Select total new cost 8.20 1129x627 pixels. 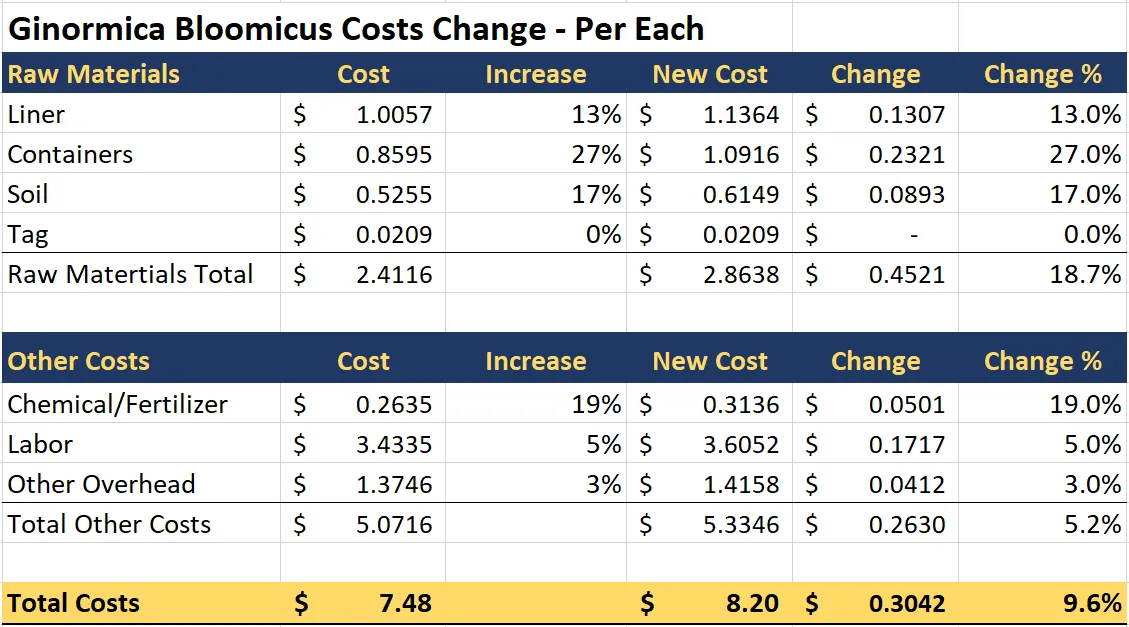pyautogui.click(x=752, y=603)
